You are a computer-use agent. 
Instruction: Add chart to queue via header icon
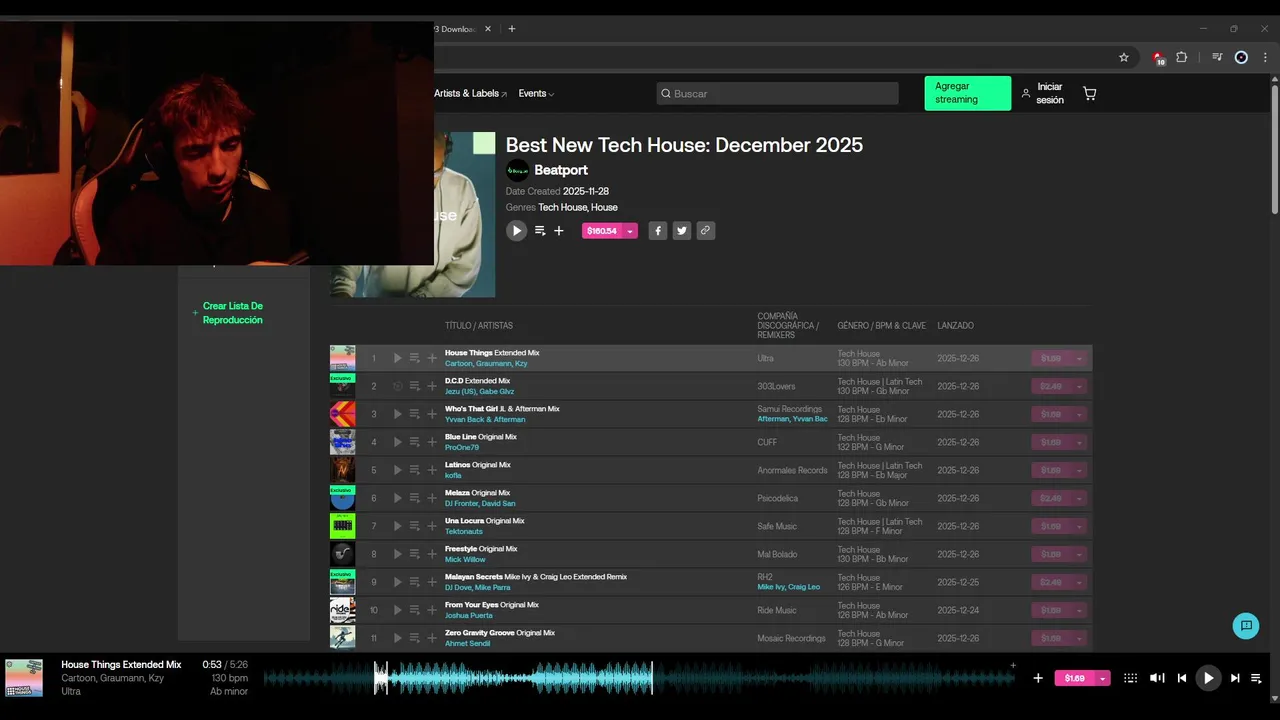tap(540, 231)
